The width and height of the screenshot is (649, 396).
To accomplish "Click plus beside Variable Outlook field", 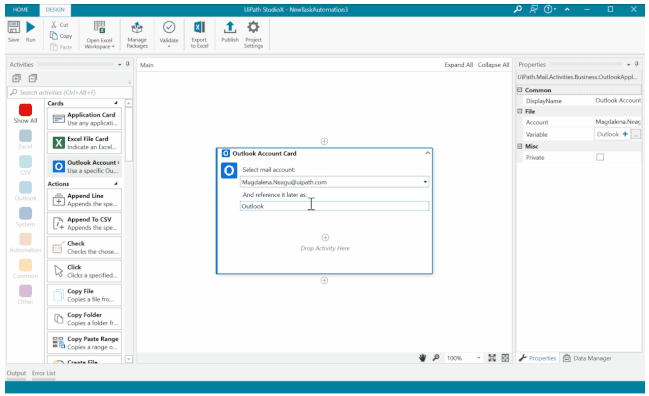I will pos(625,134).
